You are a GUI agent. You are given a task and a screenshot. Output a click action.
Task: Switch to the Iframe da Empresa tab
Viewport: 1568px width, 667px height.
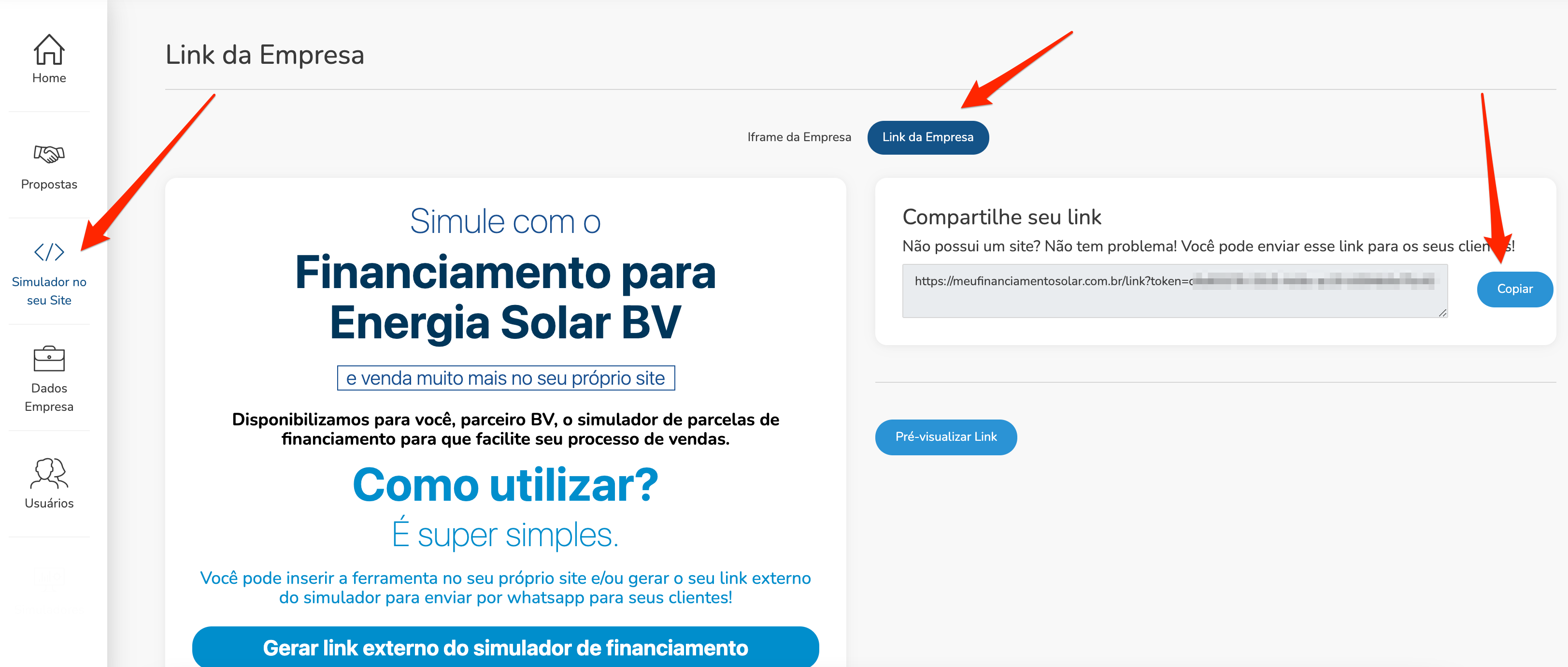point(801,137)
